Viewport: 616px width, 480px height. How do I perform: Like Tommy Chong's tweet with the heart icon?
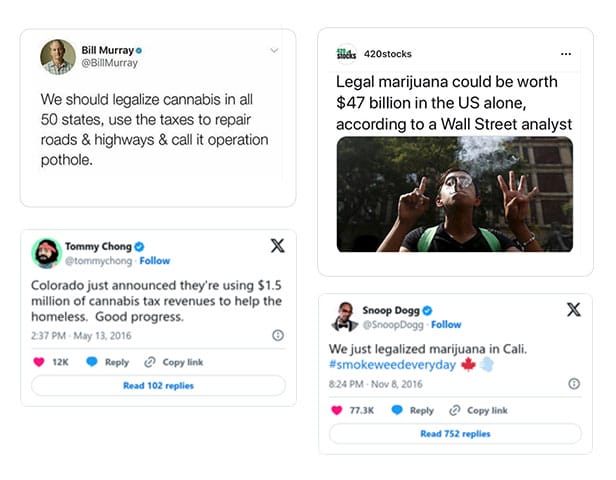tap(39, 362)
